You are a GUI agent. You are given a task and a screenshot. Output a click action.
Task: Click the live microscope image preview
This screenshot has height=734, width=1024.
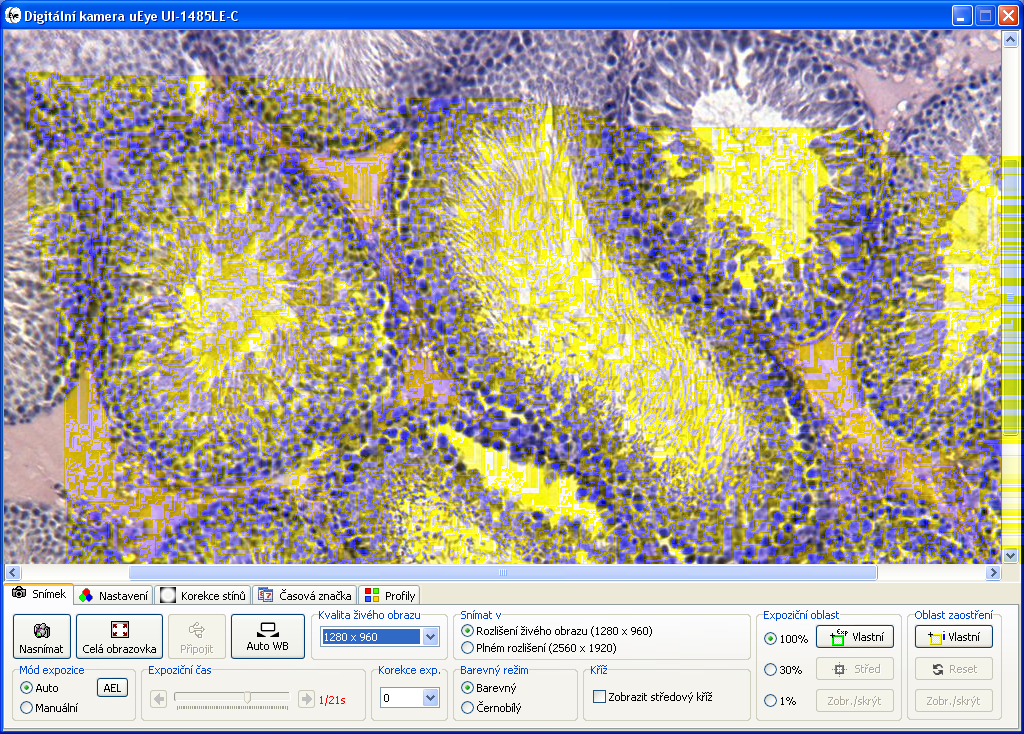tap(502, 297)
